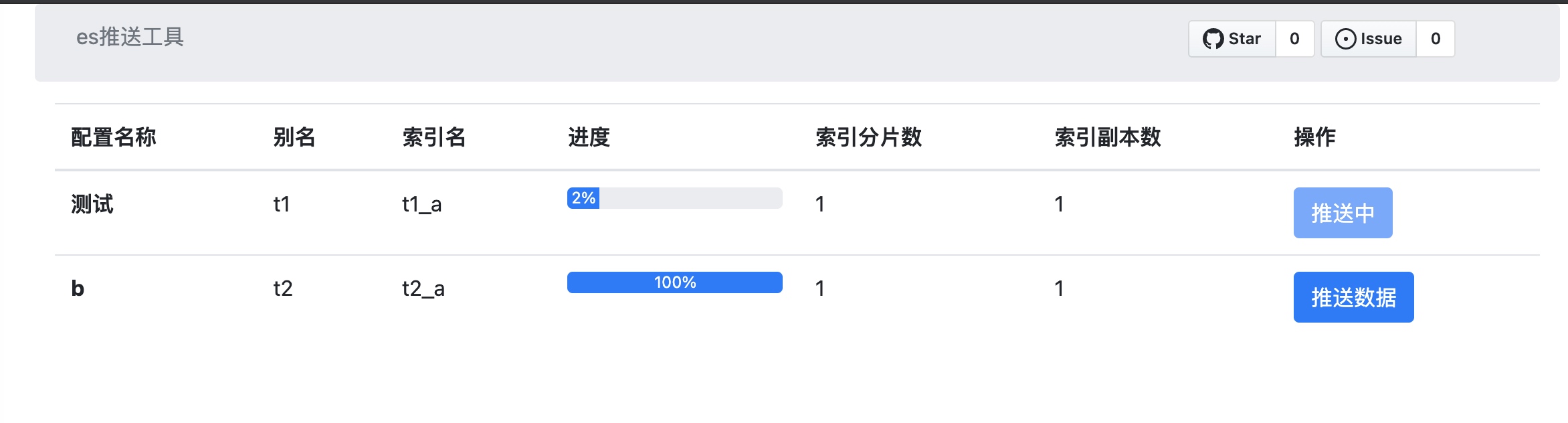Click the disabled 推送中 button
1568x423 pixels.
1343,213
